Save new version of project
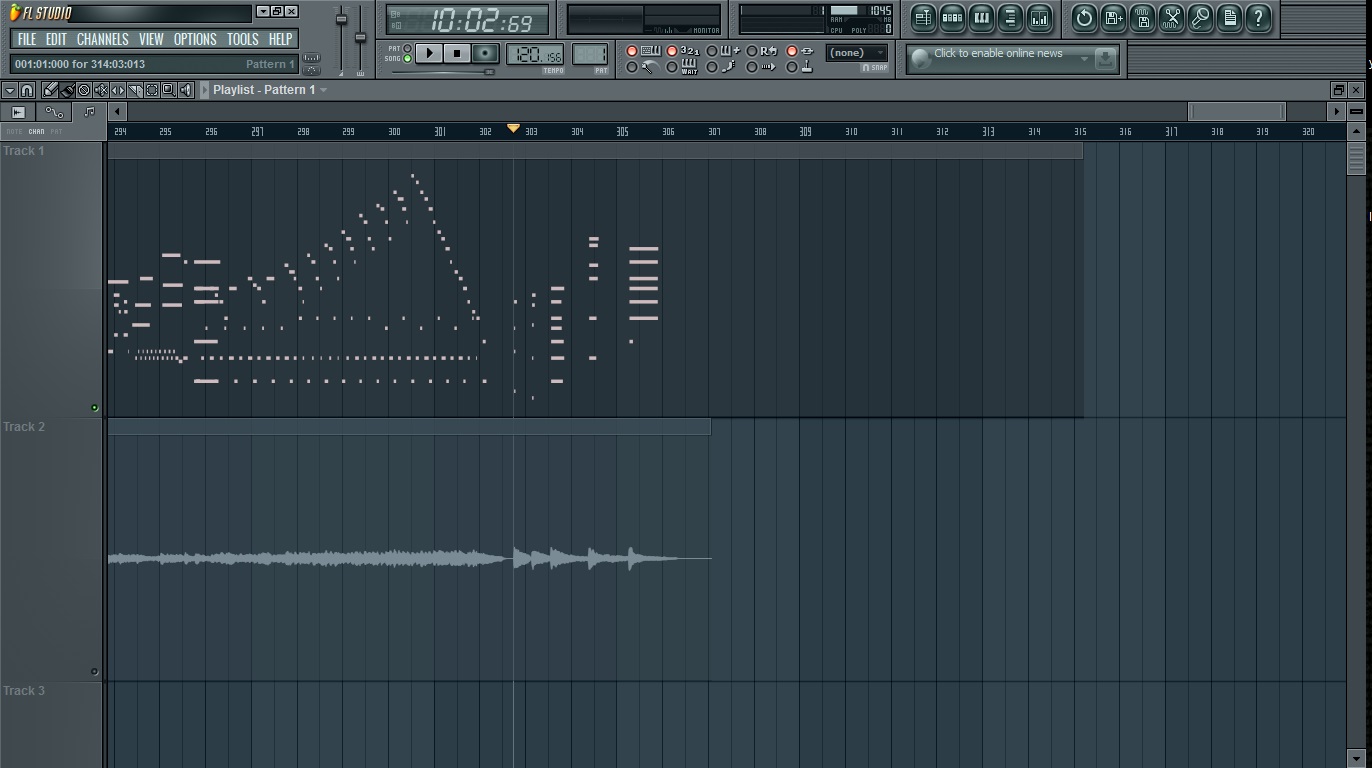Image resolution: width=1372 pixels, height=768 pixels. tap(1113, 18)
